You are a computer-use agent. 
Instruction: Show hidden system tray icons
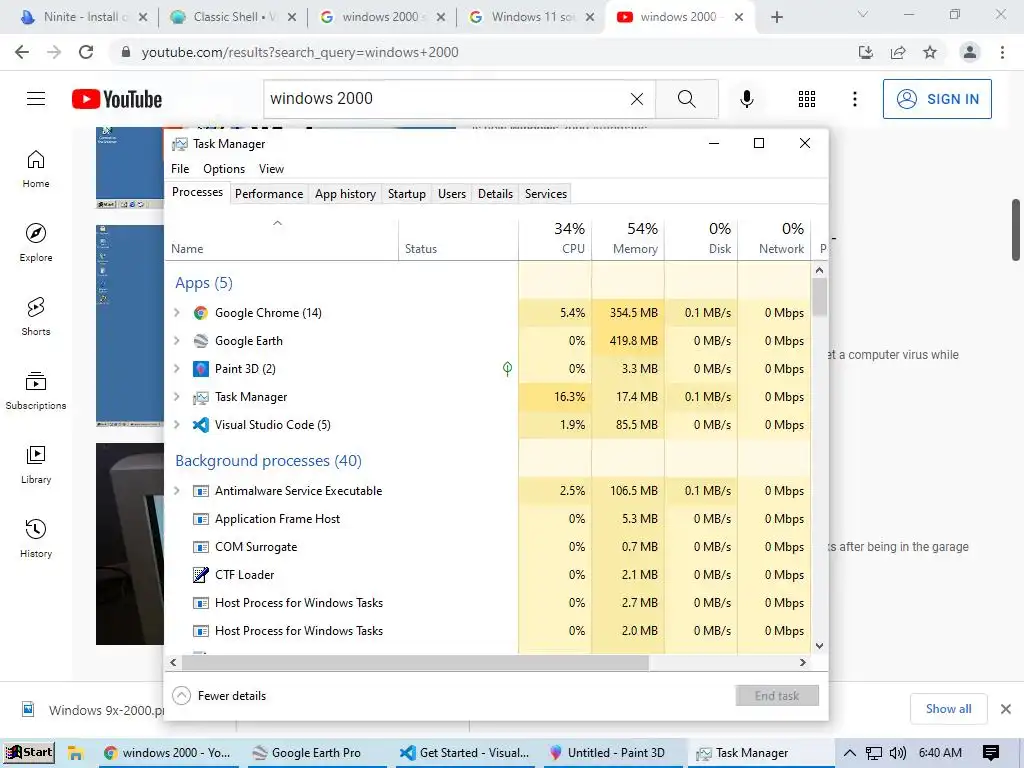click(850, 753)
